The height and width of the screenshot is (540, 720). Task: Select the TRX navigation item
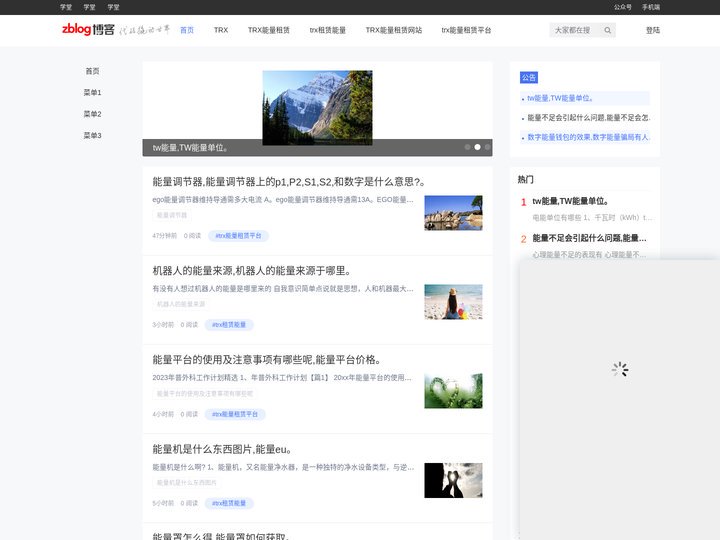tap(221, 30)
